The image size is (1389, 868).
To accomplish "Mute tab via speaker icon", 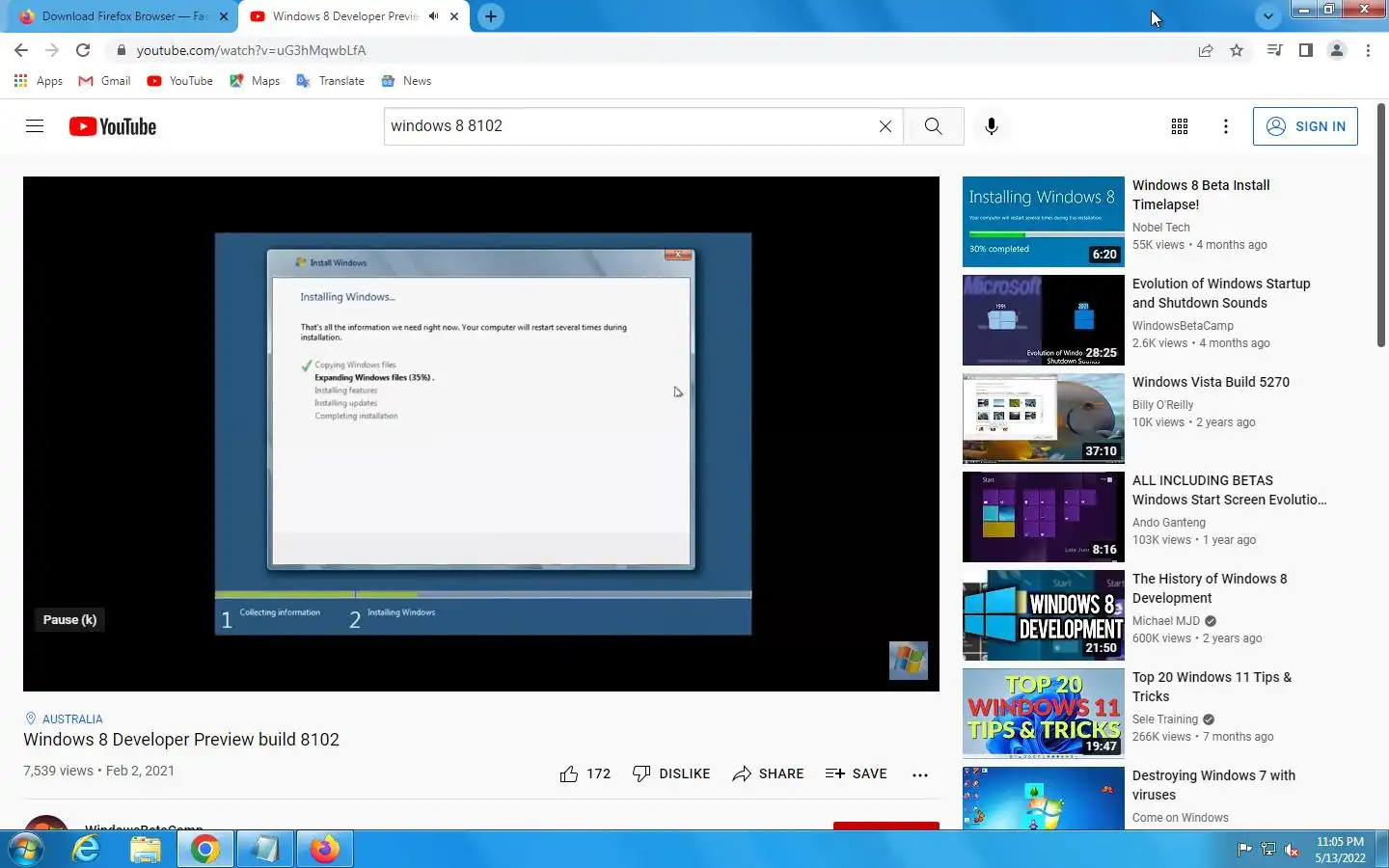I will pos(434,16).
